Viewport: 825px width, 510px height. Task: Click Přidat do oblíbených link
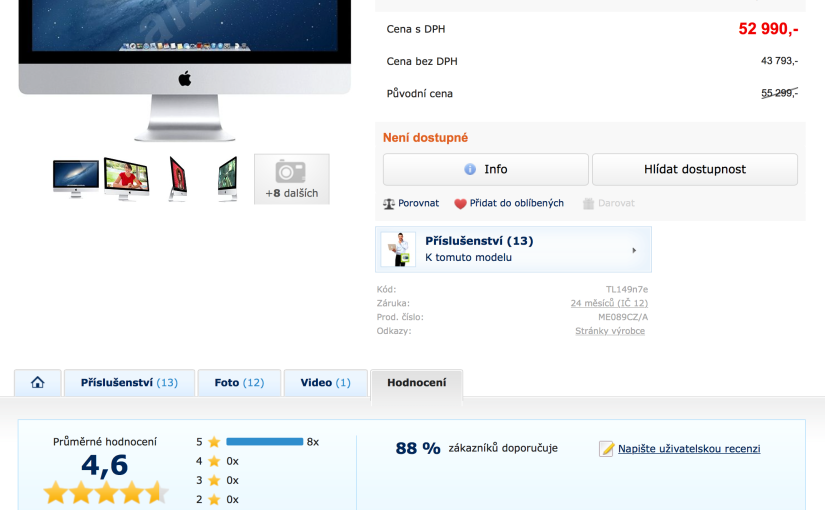[x=517, y=203]
